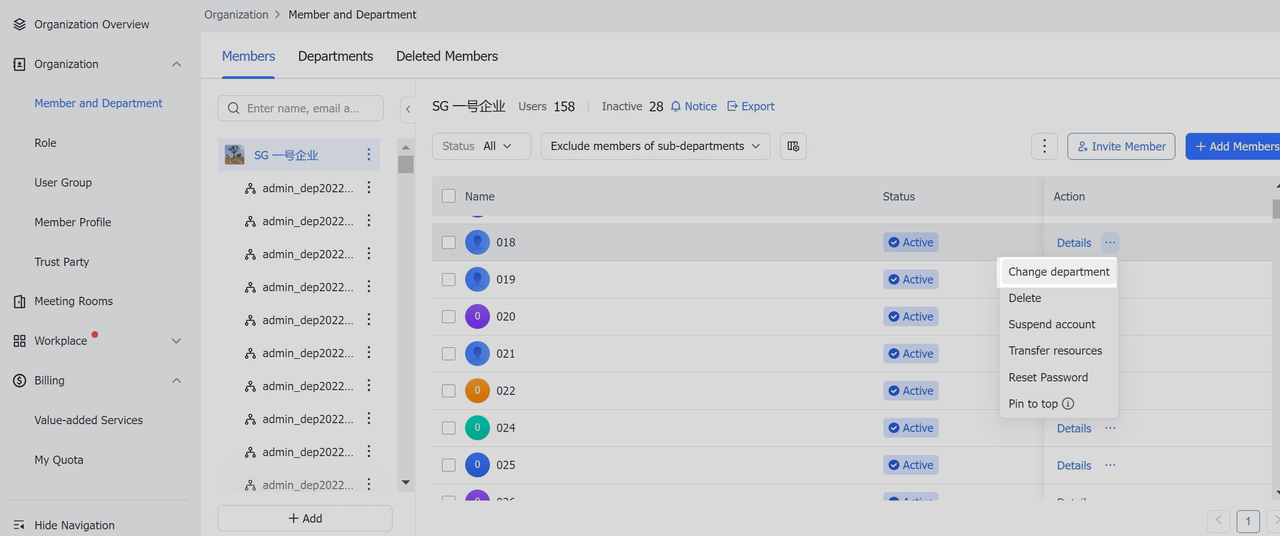Open the more options for SG 一号企业 department

[368, 155]
